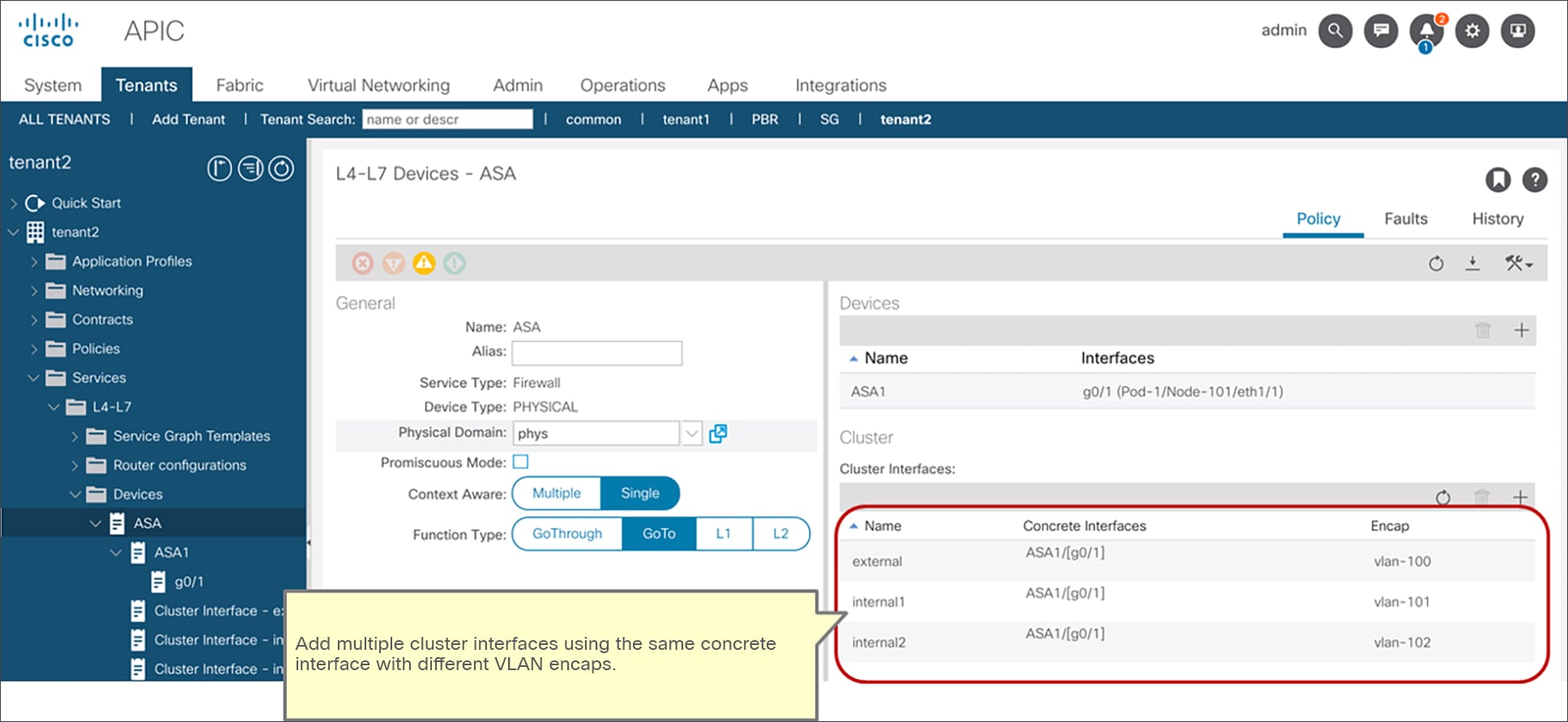The width and height of the screenshot is (1568, 722).
Task: Open the Physical Domain dropdown arrow
Action: click(691, 434)
